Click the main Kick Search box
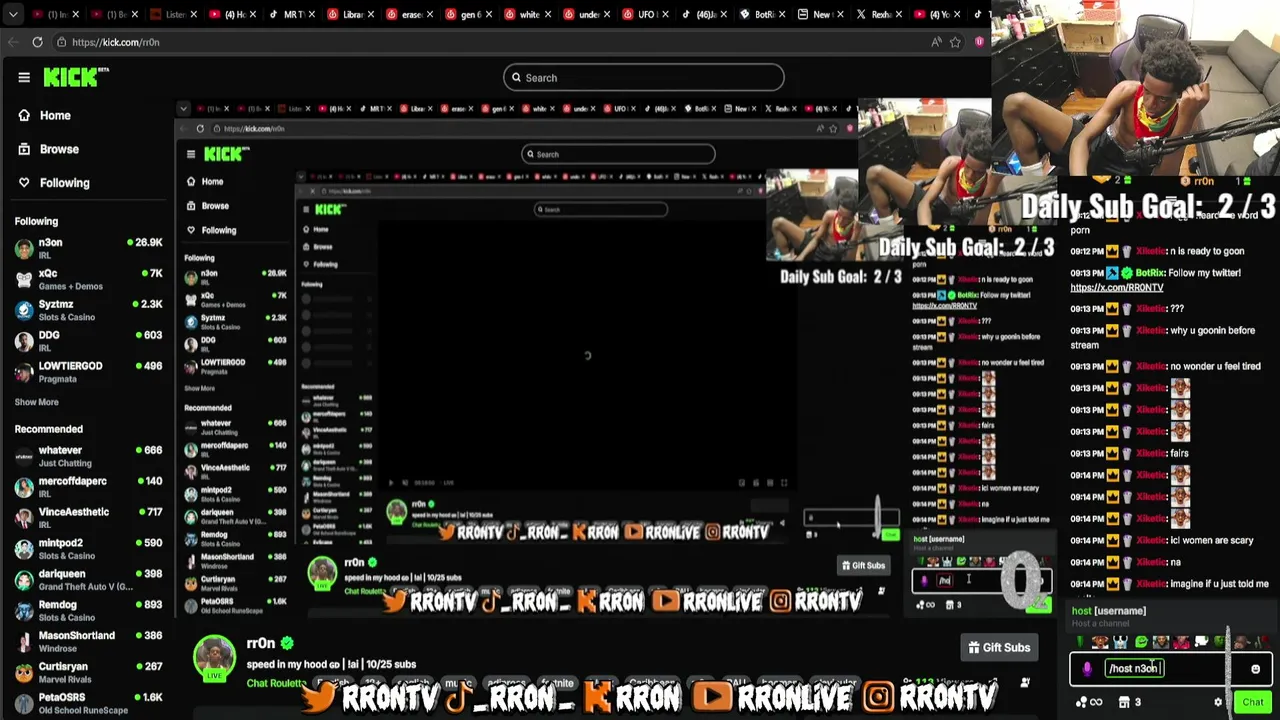The image size is (1280, 720). coord(644,77)
